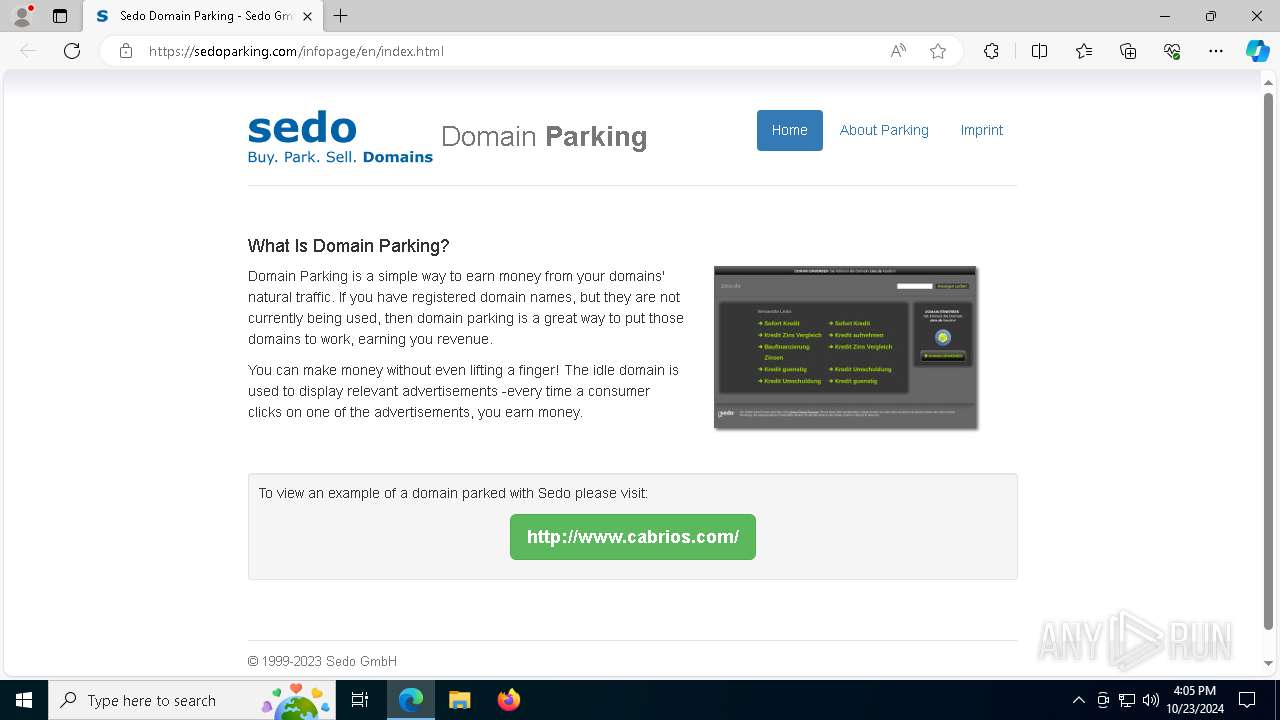Add this page to favorites star
Image resolution: width=1280 pixels, height=720 pixels.
(x=938, y=51)
